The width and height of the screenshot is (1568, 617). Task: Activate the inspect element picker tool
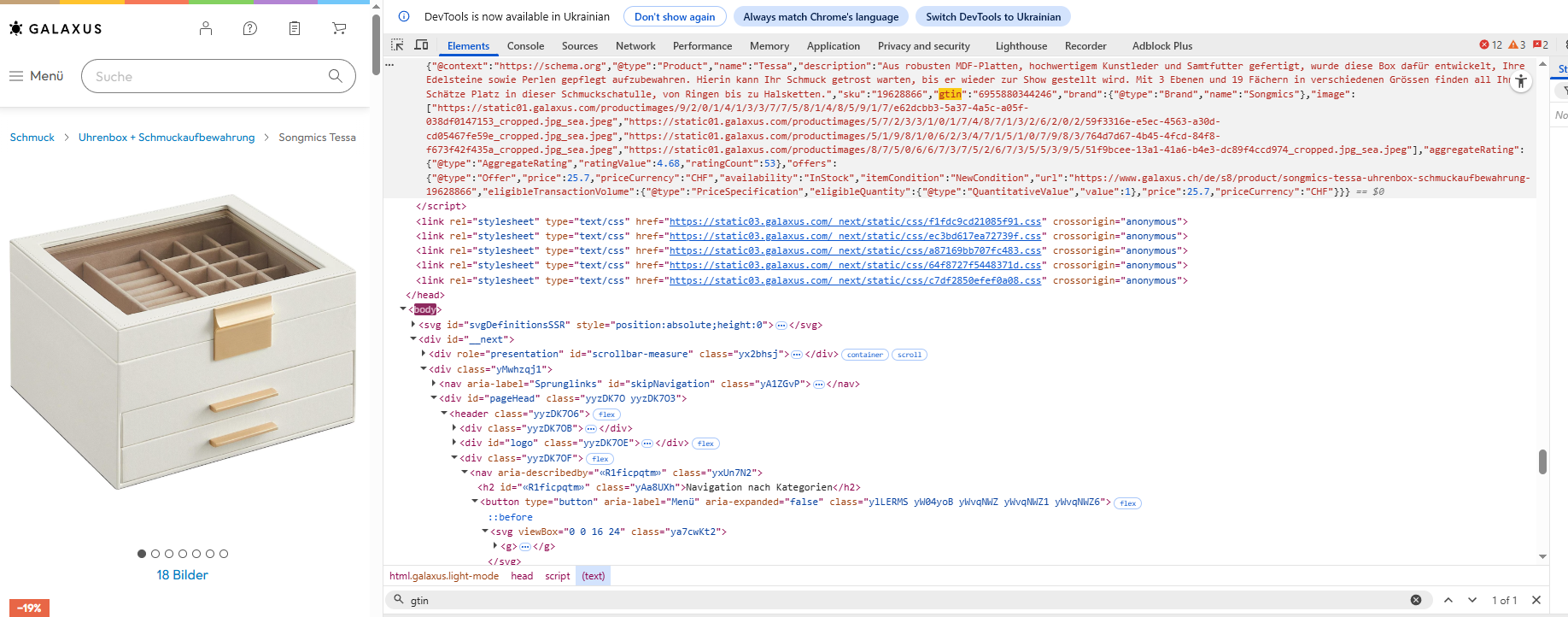[397, 45]
